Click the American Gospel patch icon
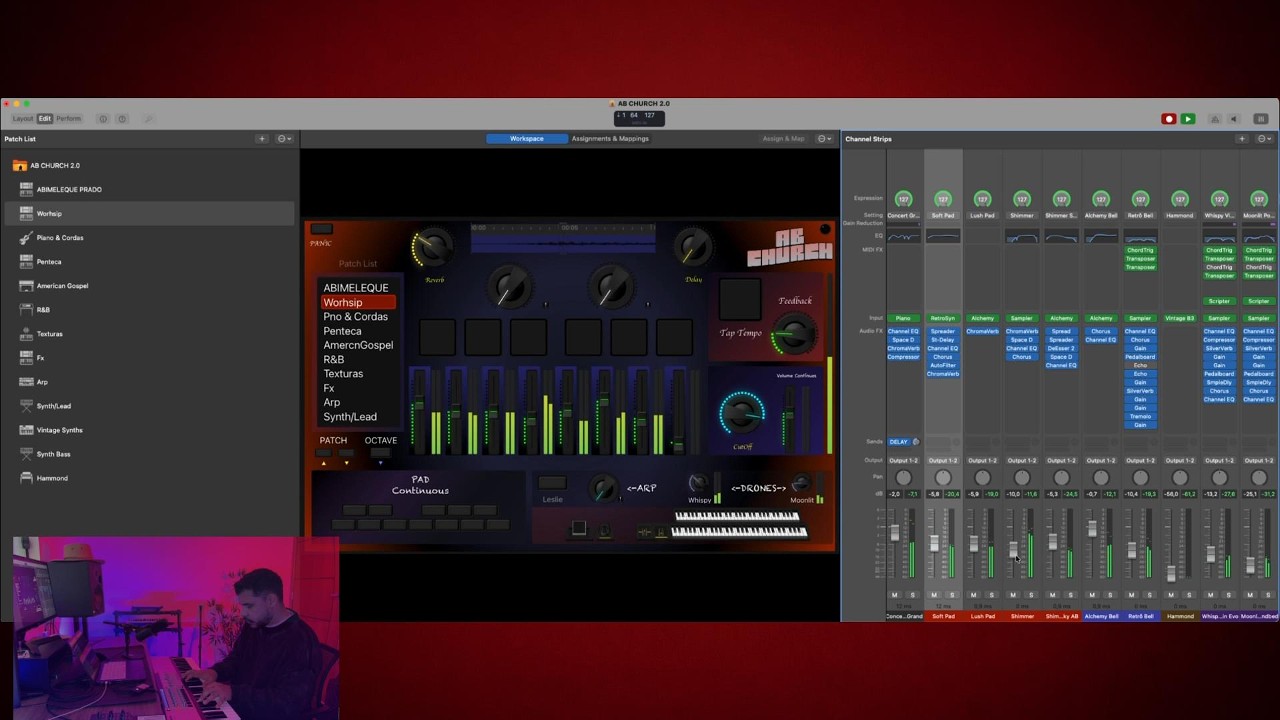This screenshot has width=1280, height=720. point(26,286)
